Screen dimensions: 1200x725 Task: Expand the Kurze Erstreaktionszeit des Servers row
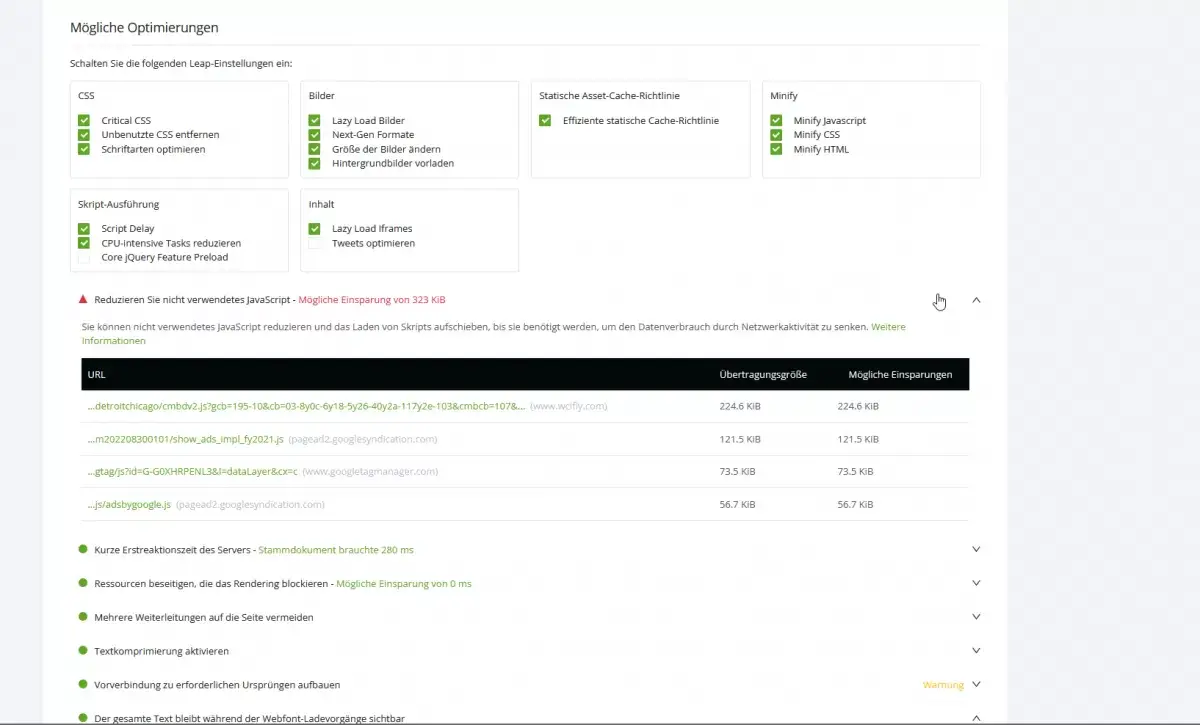pos(976,549)
